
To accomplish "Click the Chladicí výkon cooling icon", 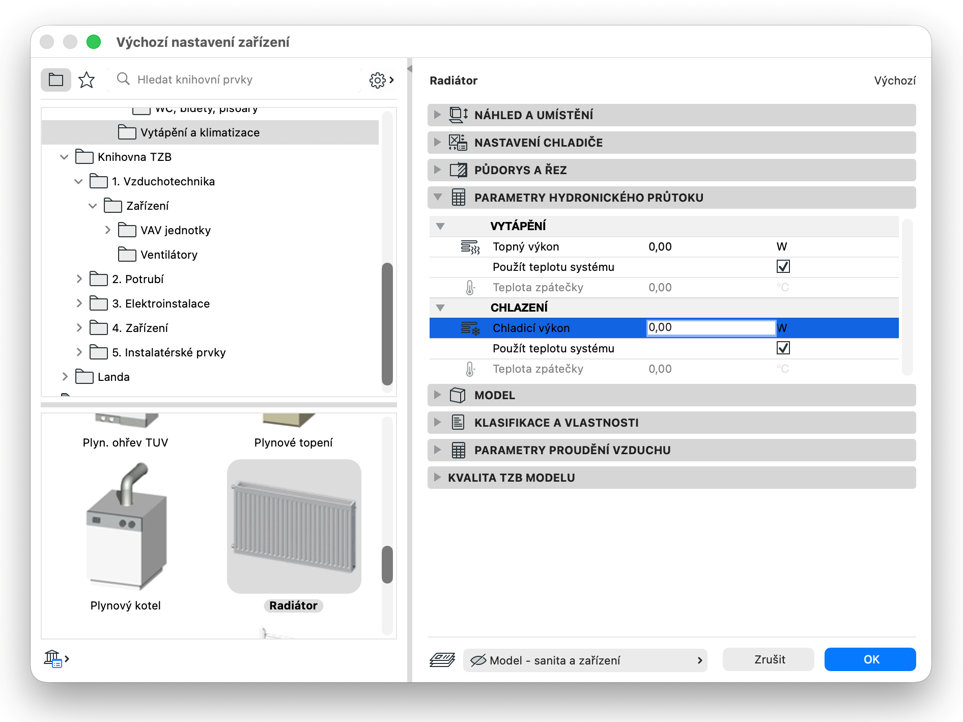I will (x=470, y=328).
